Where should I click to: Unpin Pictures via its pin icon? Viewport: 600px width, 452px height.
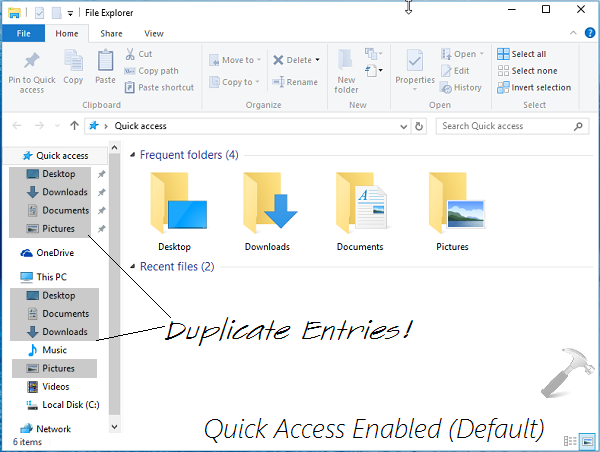pos(101,229)
